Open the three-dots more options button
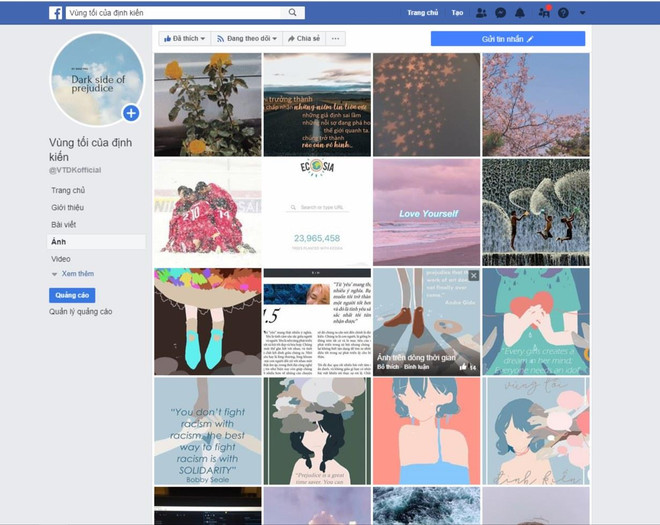The width and height of the screenshot is (660, 525). [336, 38]
